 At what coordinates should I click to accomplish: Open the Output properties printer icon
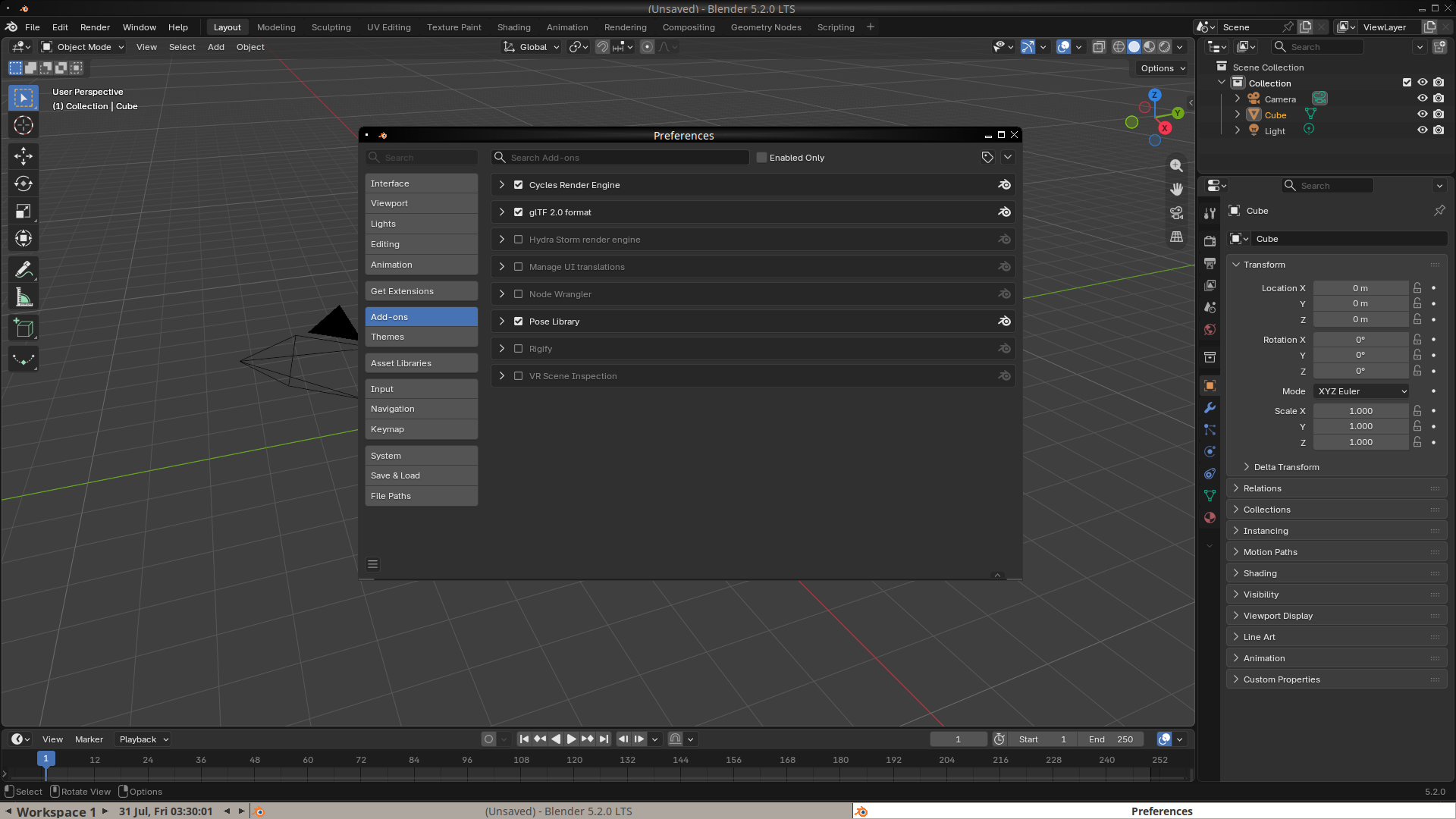point(1210,263)
